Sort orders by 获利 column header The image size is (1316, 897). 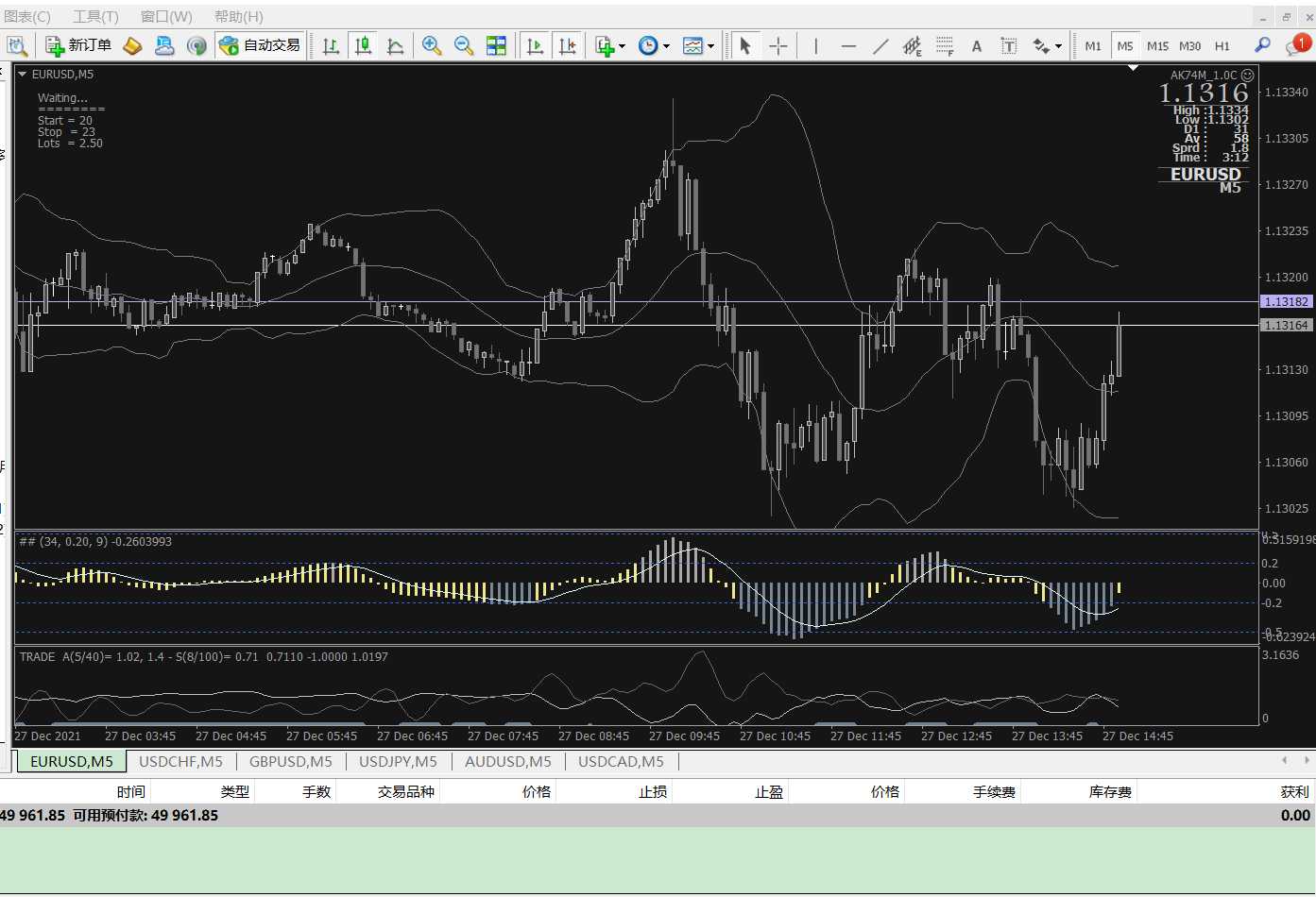[x=1295, y=791]
